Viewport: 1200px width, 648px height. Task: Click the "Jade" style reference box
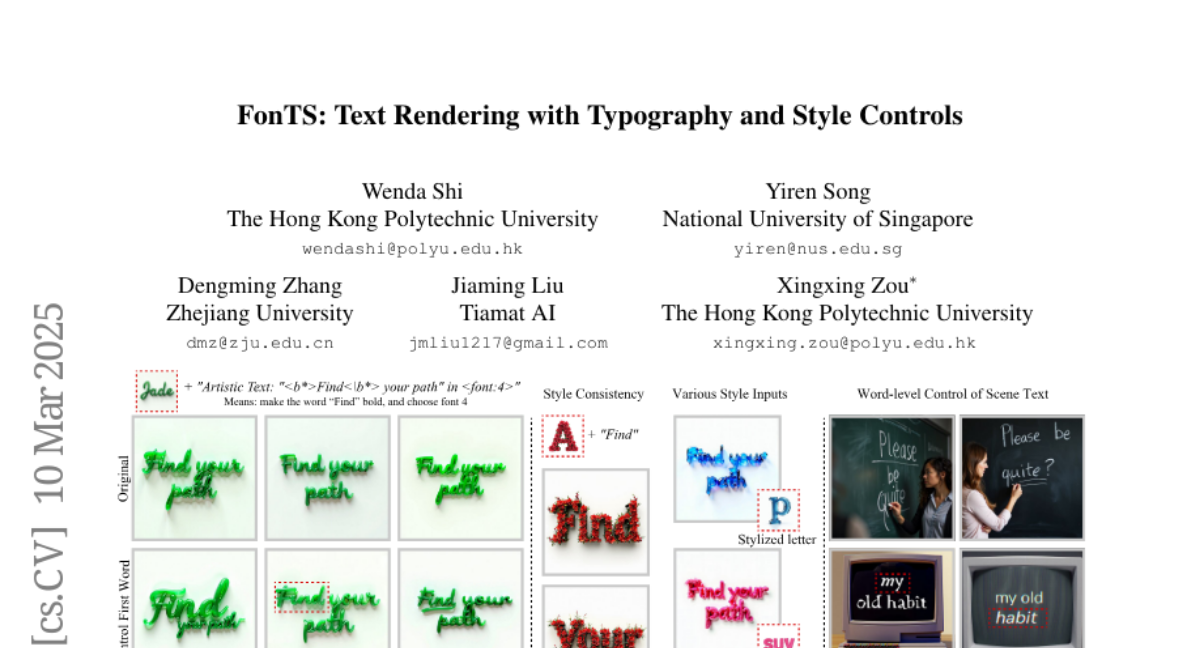click(157, 391)
